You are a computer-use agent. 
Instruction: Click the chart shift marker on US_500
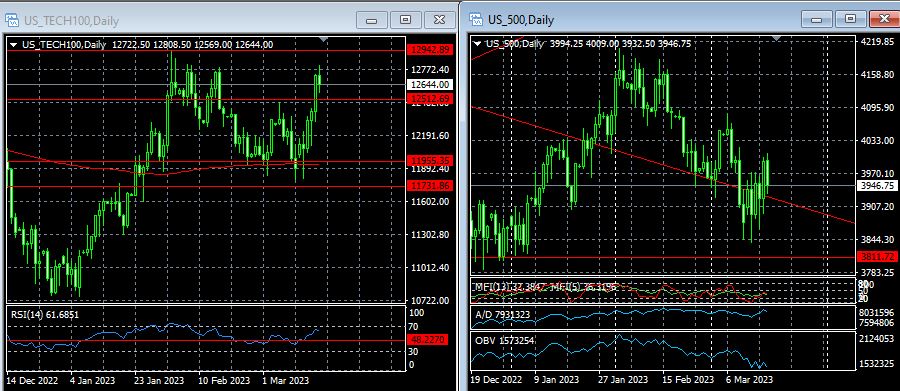point(777,38)
